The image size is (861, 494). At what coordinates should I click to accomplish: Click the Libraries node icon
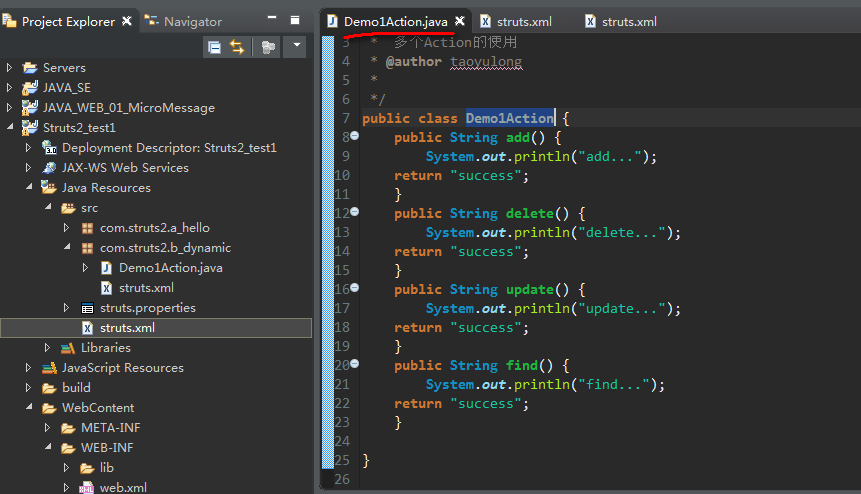pyautogui.click(x=68, y=348)
